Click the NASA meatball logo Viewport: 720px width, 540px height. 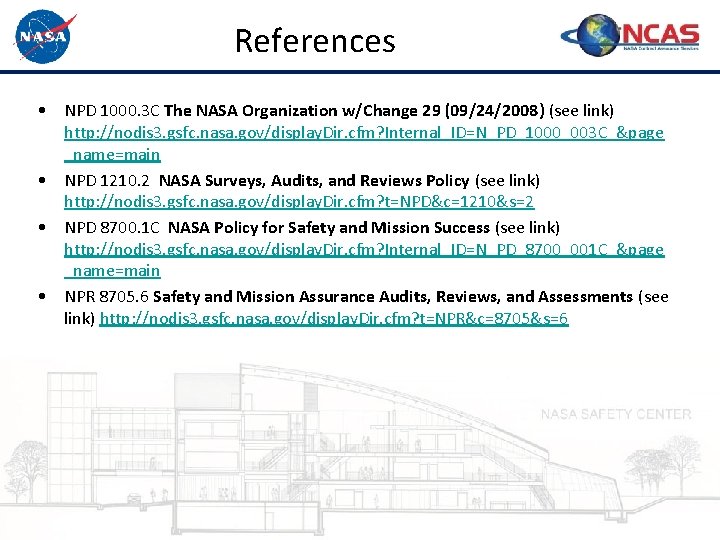tap(45, 36)
